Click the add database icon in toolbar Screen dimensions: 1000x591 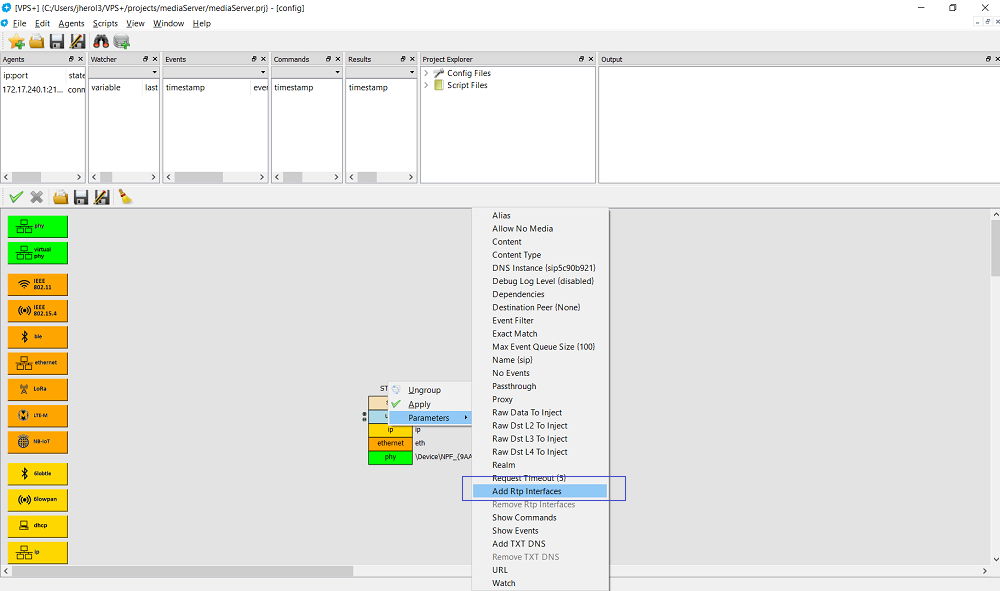click(x=122, y=41)
